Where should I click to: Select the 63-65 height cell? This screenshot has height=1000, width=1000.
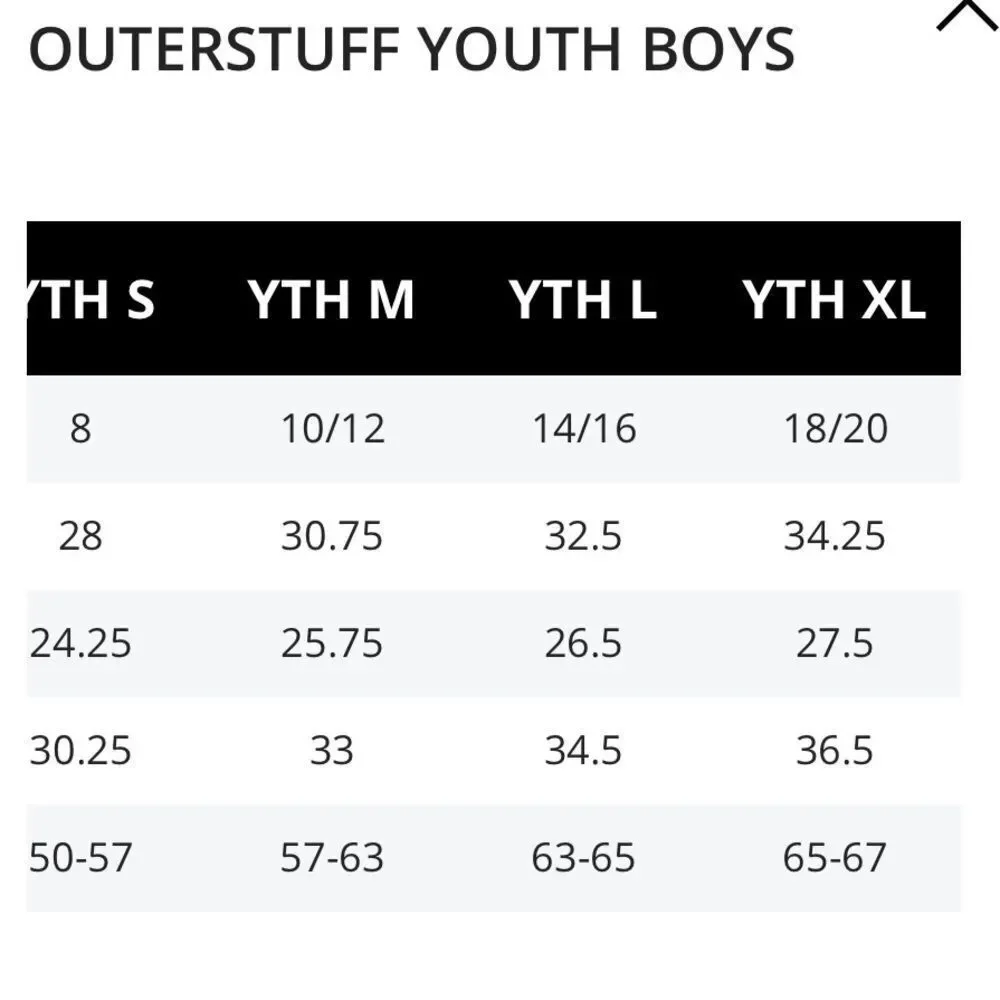[x=583, y=857]
